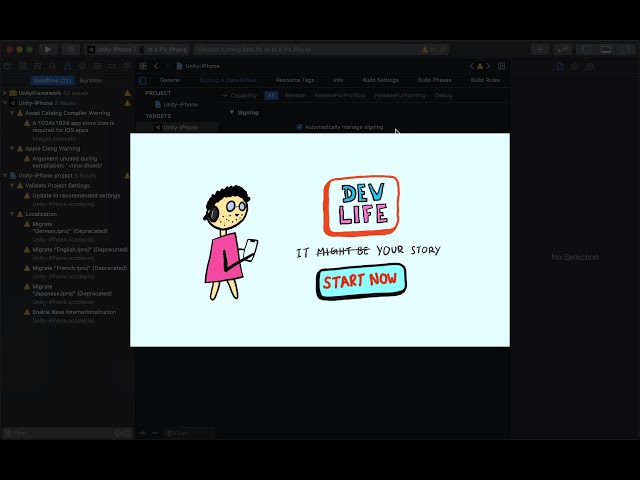This screenshot has width=640, height=480.
Task: Click the Library plus button in toolbar
Action: click(x=540, y=49)
